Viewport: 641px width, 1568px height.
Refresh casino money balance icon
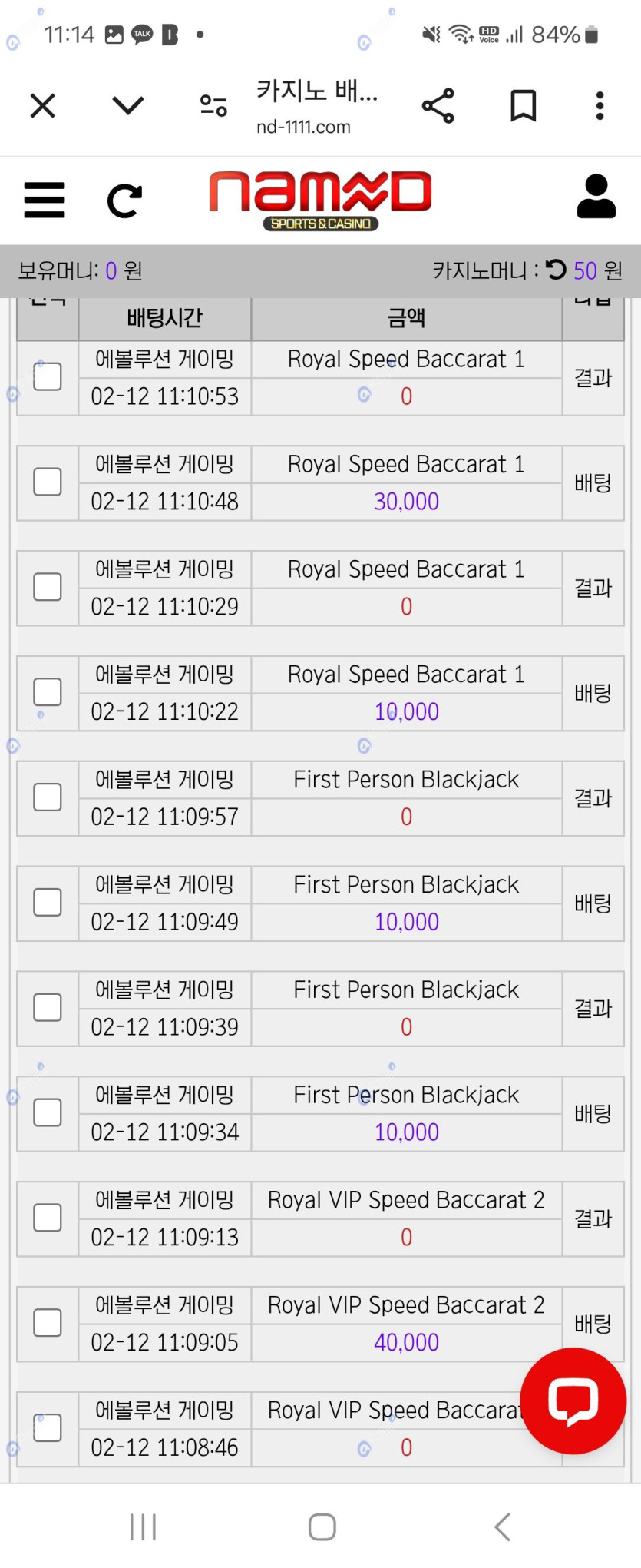click(x=556, y=270)
